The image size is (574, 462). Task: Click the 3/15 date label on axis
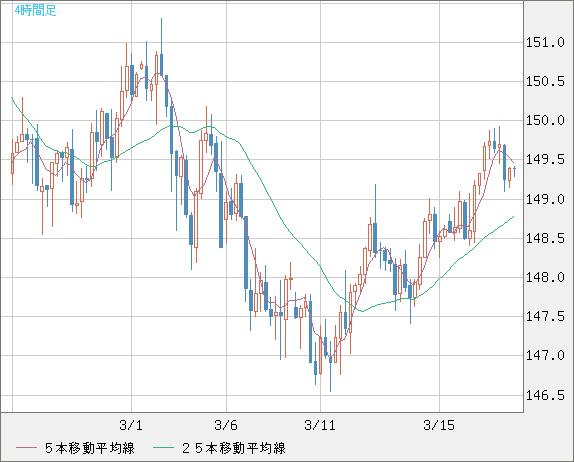coord(439,425)
